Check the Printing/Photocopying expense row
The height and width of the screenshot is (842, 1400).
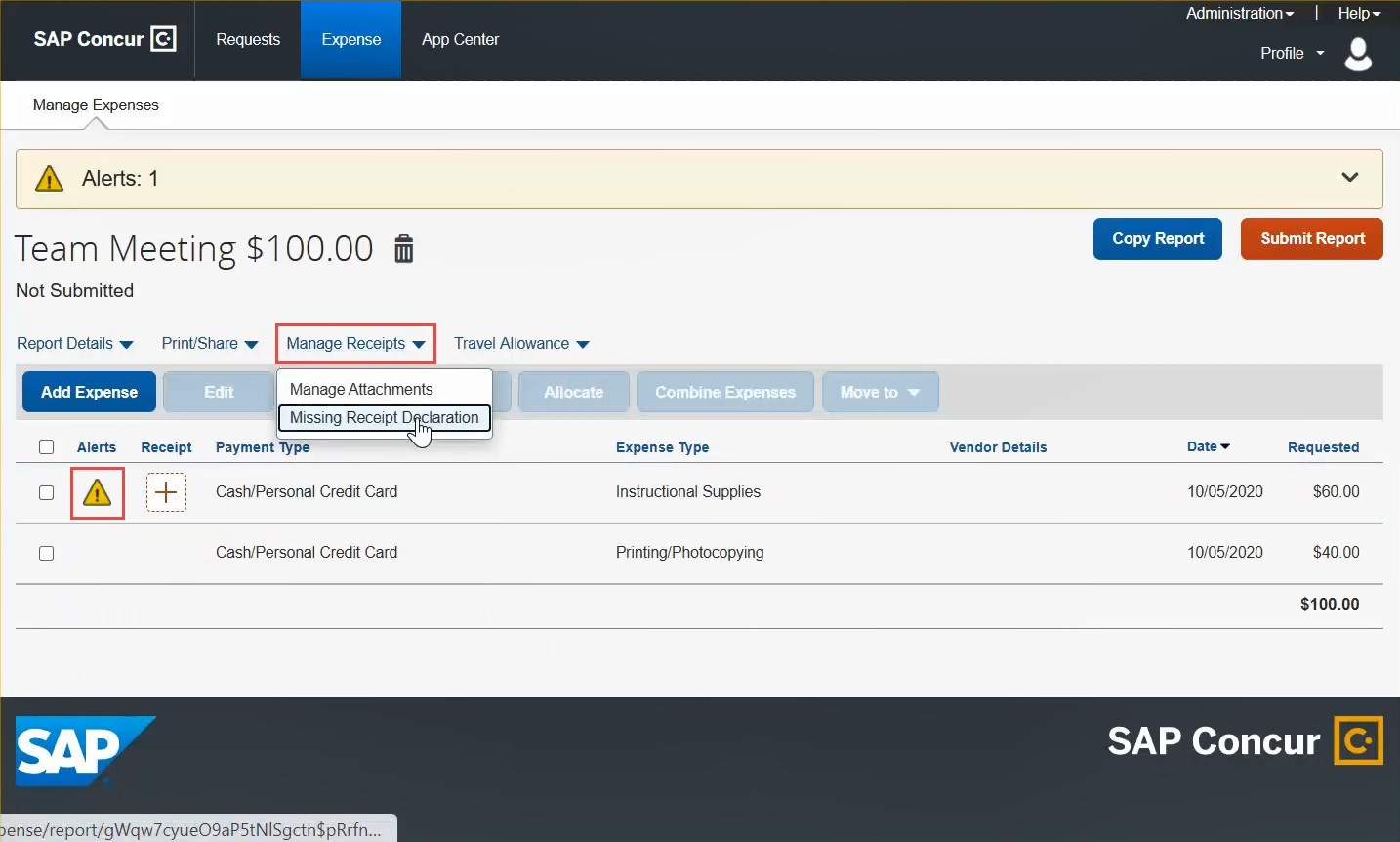(x=46, y=553)
